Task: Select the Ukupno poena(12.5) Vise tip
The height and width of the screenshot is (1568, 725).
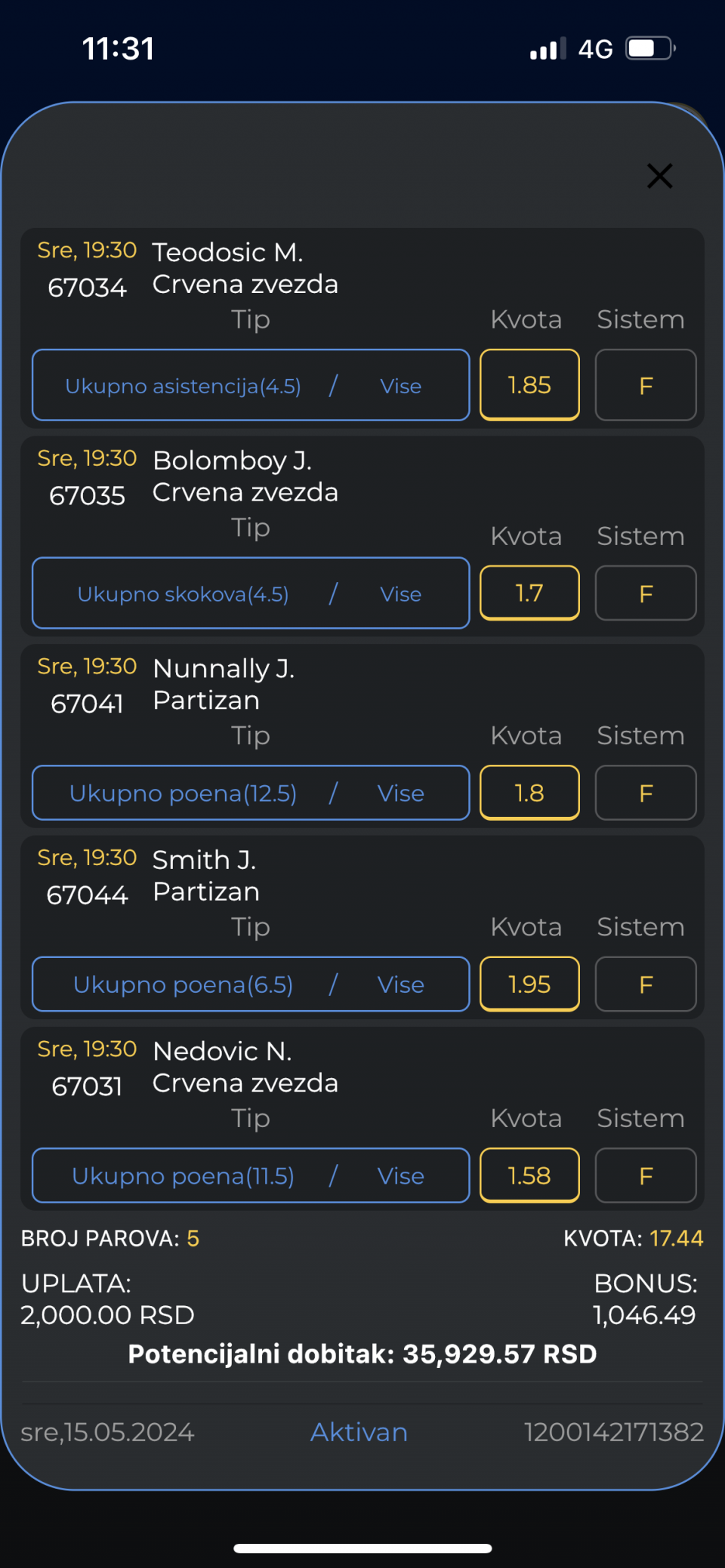Action: point(251,793)
